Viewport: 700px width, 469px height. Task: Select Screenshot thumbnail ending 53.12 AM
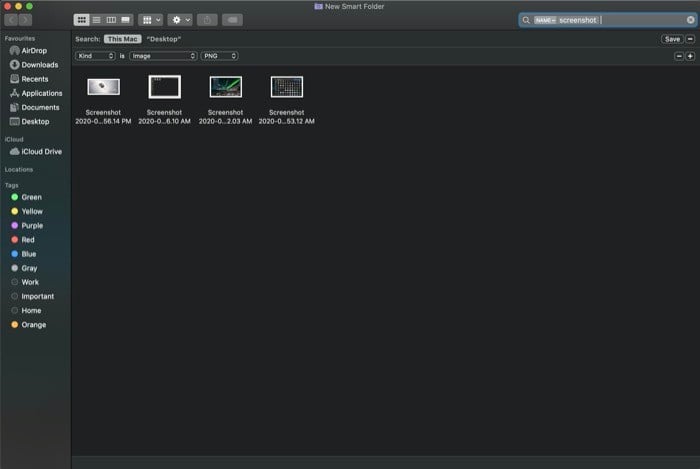[287, 87]
